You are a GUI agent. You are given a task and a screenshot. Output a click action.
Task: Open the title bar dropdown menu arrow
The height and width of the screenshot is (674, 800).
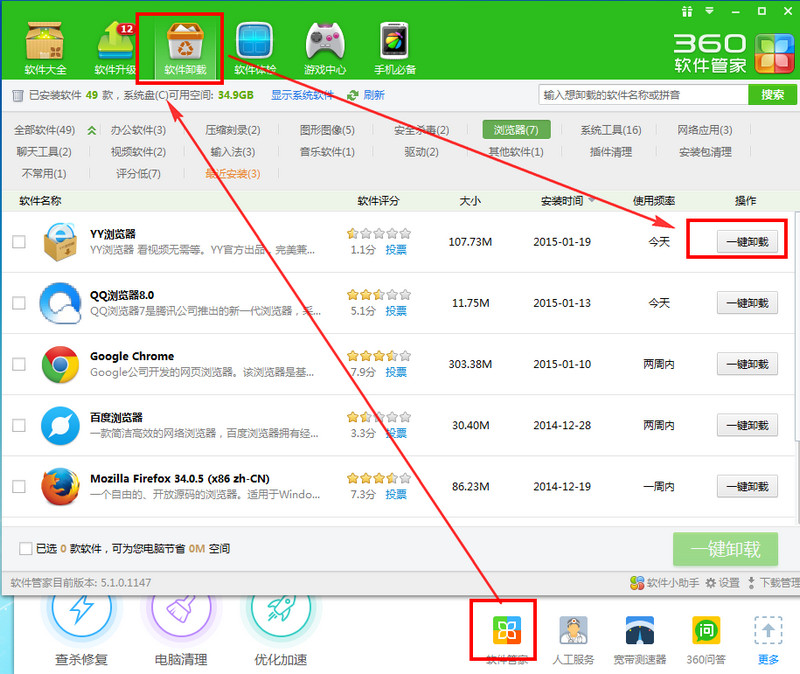click(709, 10)
